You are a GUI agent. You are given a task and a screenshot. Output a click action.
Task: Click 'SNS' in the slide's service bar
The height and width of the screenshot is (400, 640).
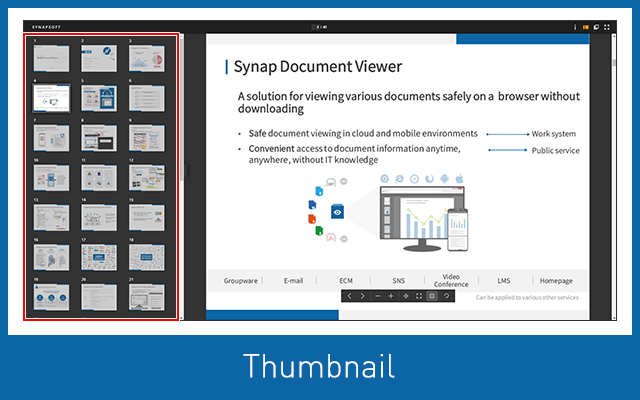398,281
